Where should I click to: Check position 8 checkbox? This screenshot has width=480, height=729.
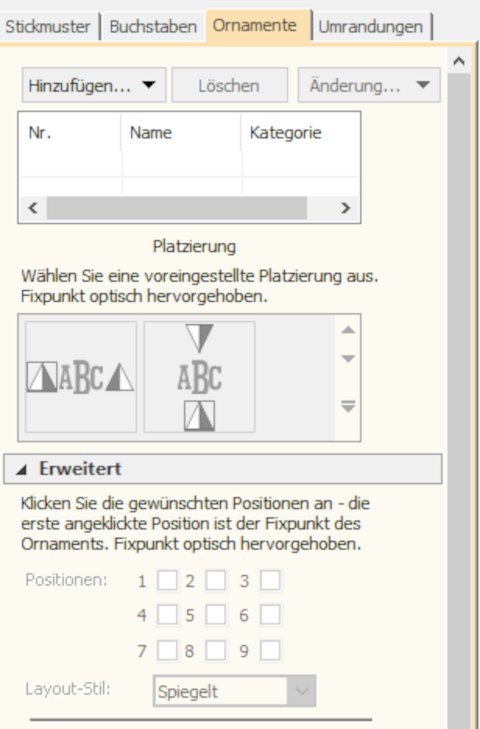[x=216, y=650]
